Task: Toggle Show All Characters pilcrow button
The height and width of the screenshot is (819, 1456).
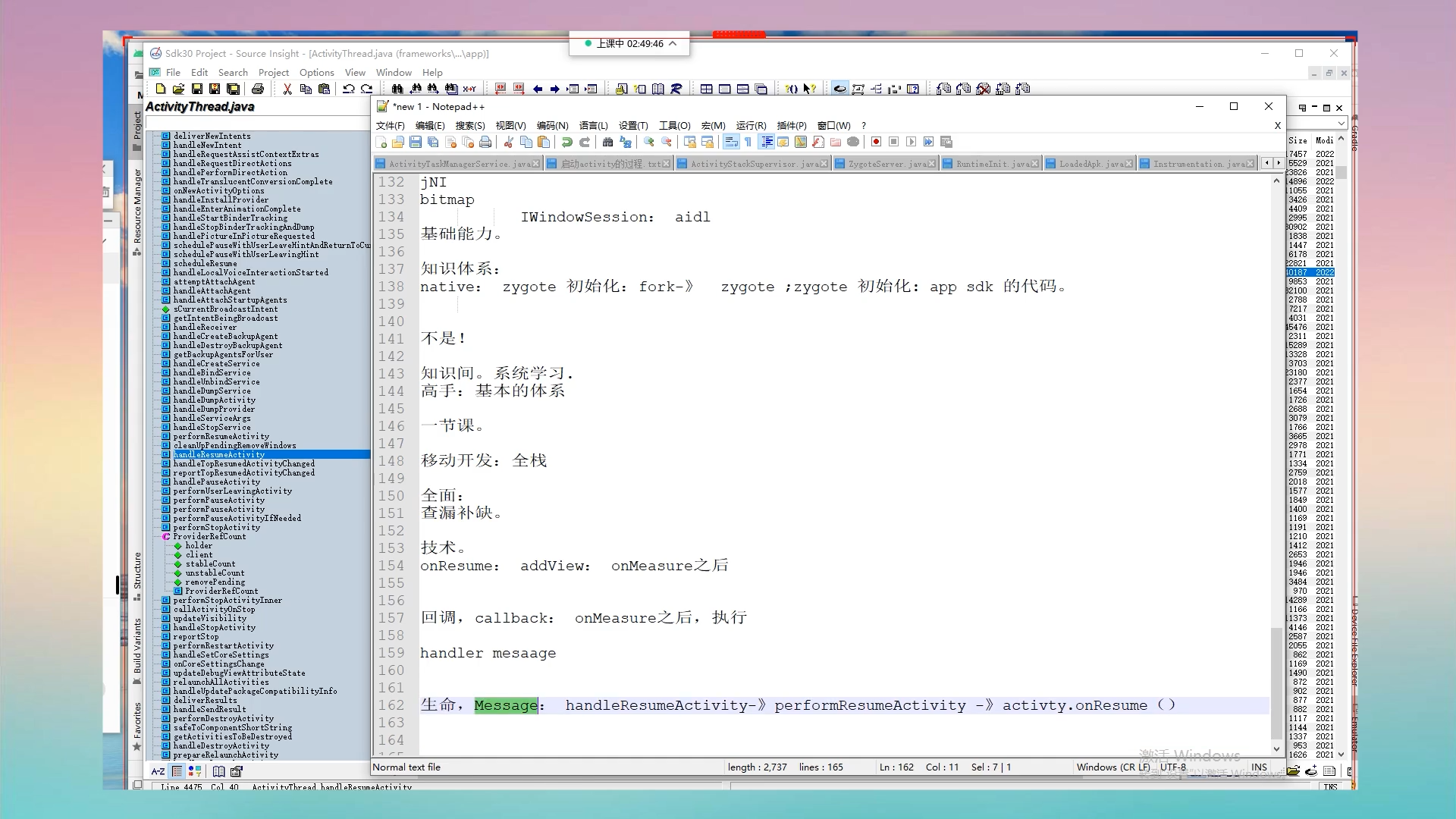Action: pos(748,142)
